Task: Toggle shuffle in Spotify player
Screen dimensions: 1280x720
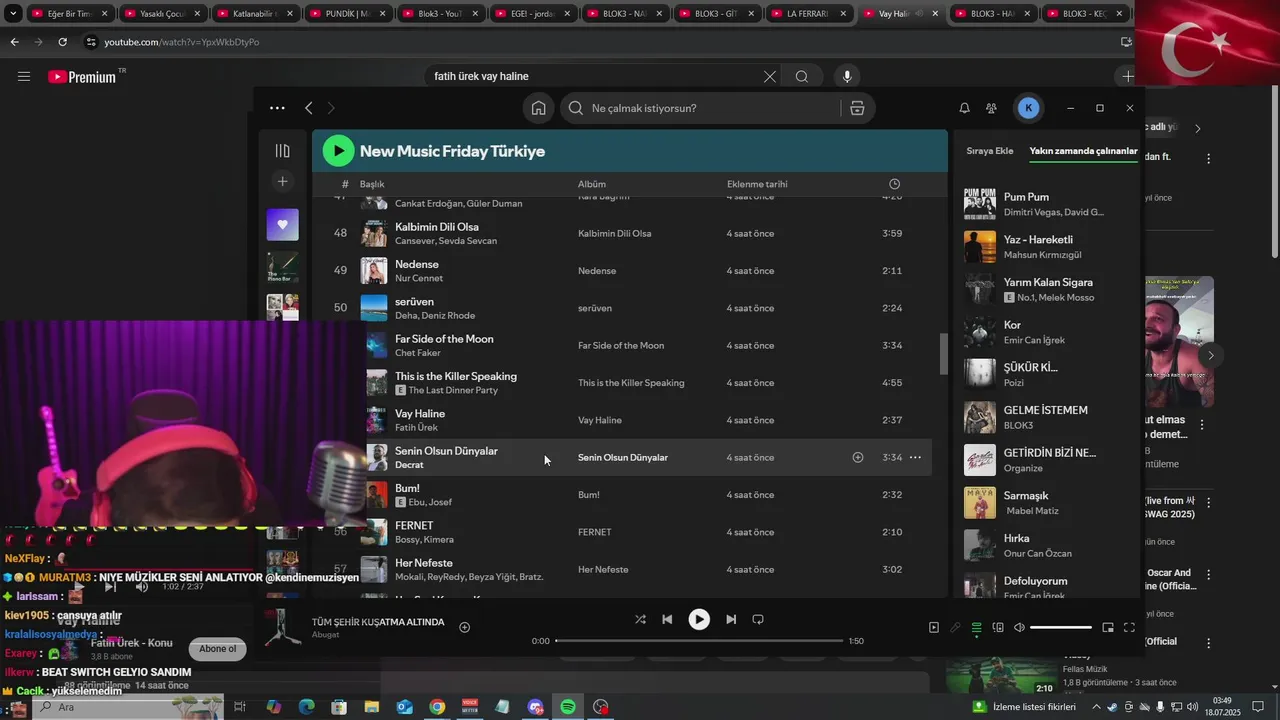Action: click(640, 619)
